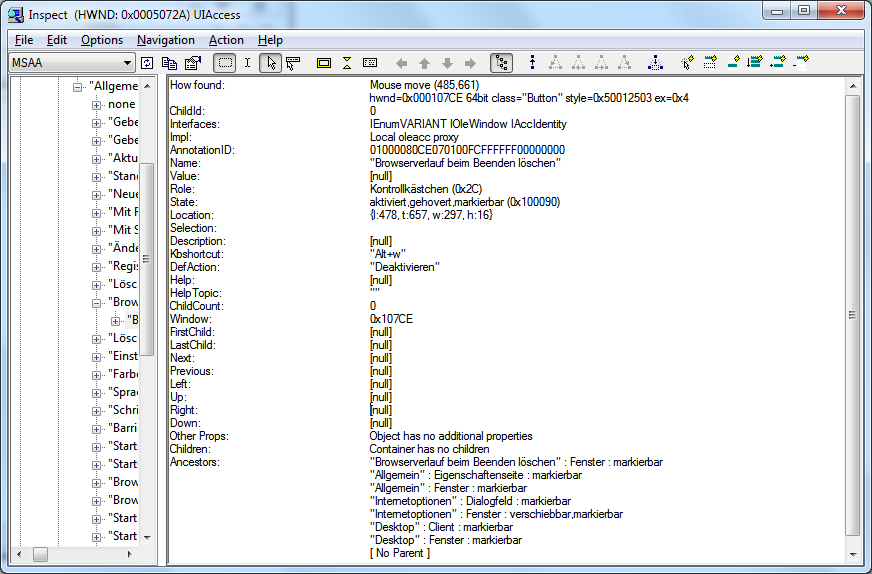Select the "Regis..." item in tree
This screenshot has height=574, width=872.
(123, 267)
